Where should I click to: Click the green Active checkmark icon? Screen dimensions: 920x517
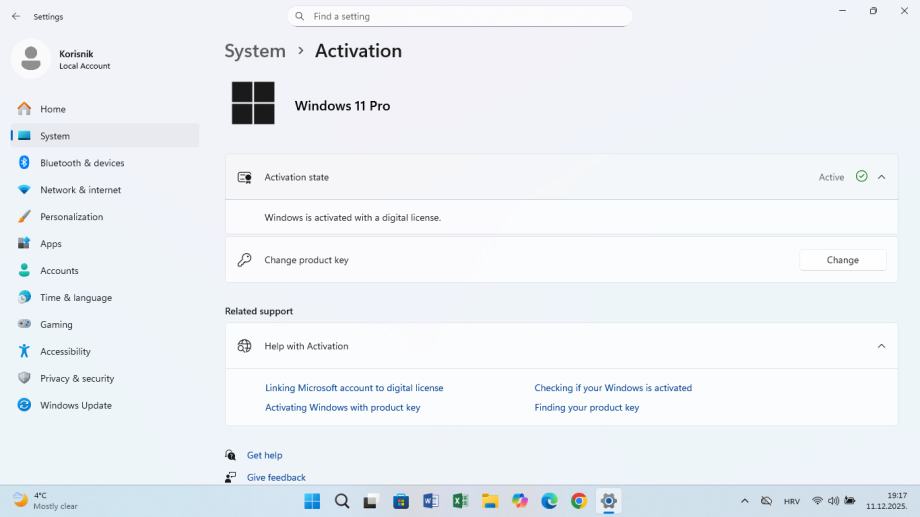tap(861, 177)
